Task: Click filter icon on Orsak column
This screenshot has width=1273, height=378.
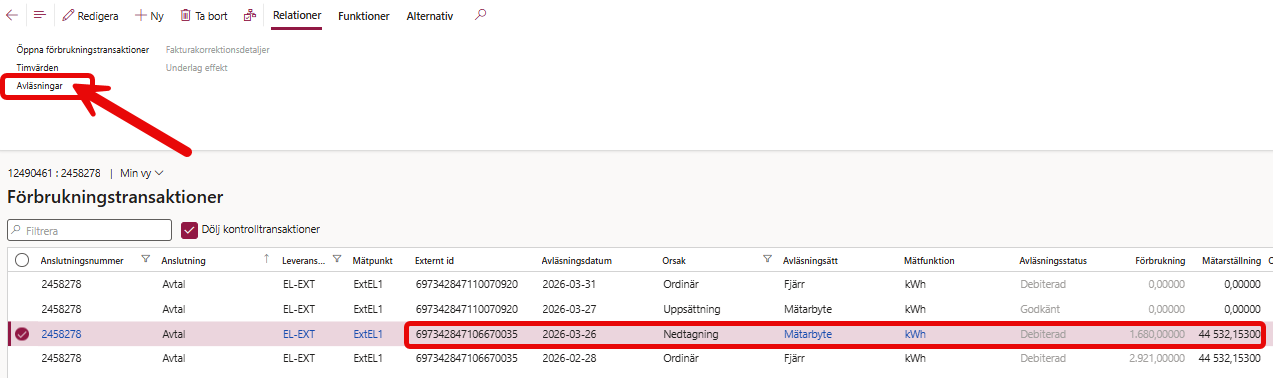Action: point(767,260)
